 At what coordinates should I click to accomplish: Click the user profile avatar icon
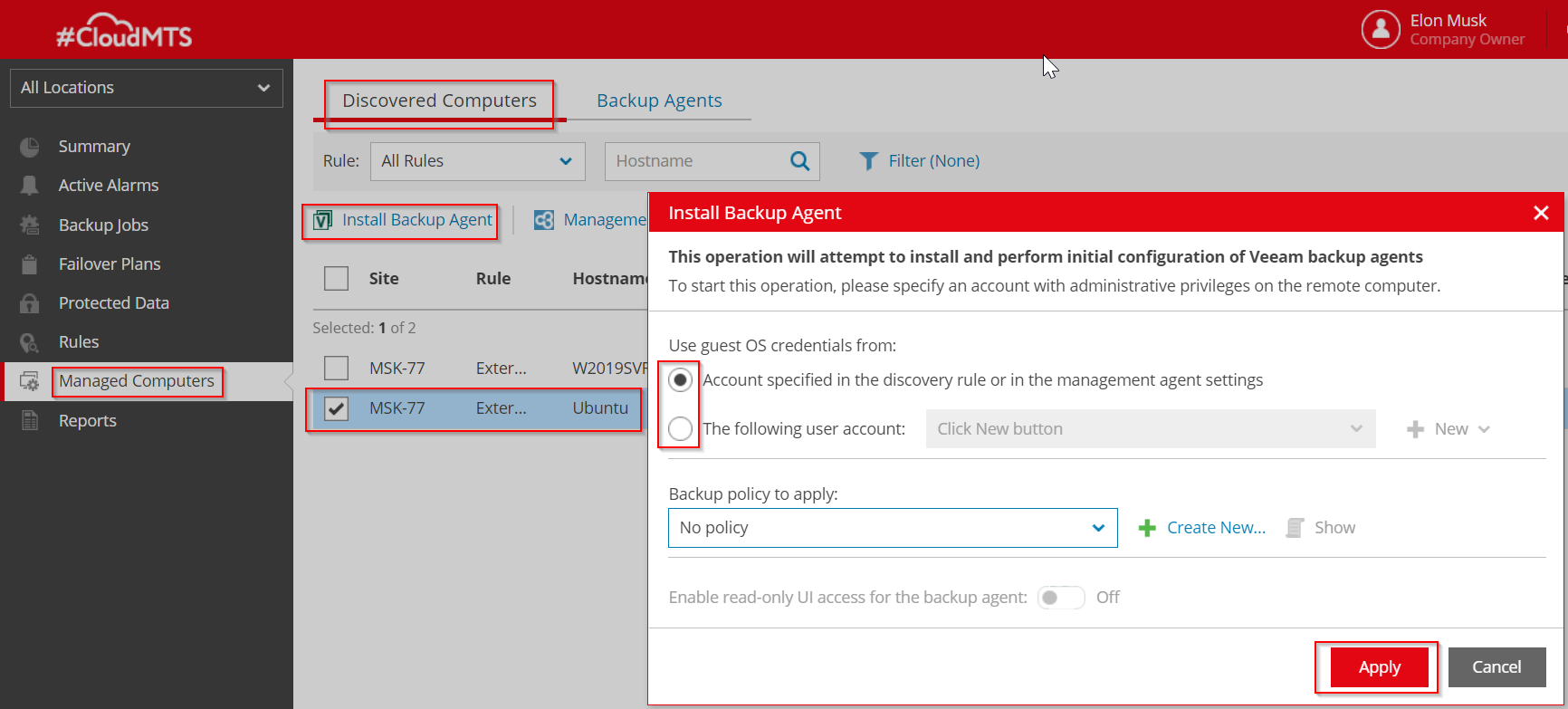coord(1380,30)
